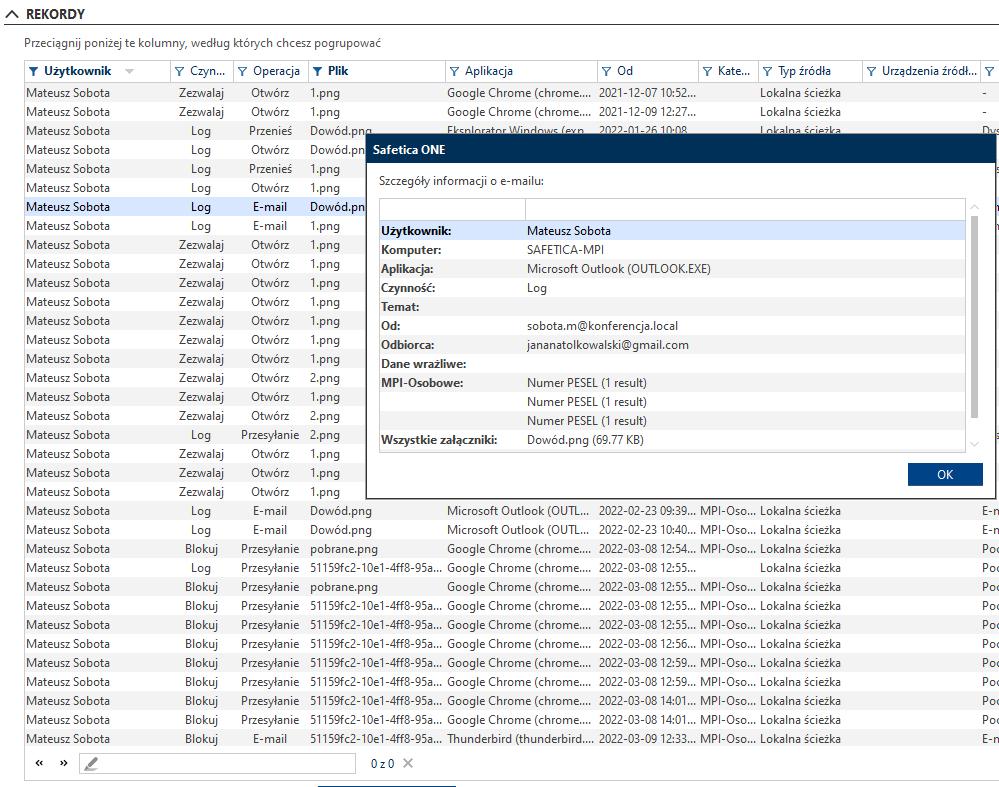Go to next search result arrow

coord(63,763)
